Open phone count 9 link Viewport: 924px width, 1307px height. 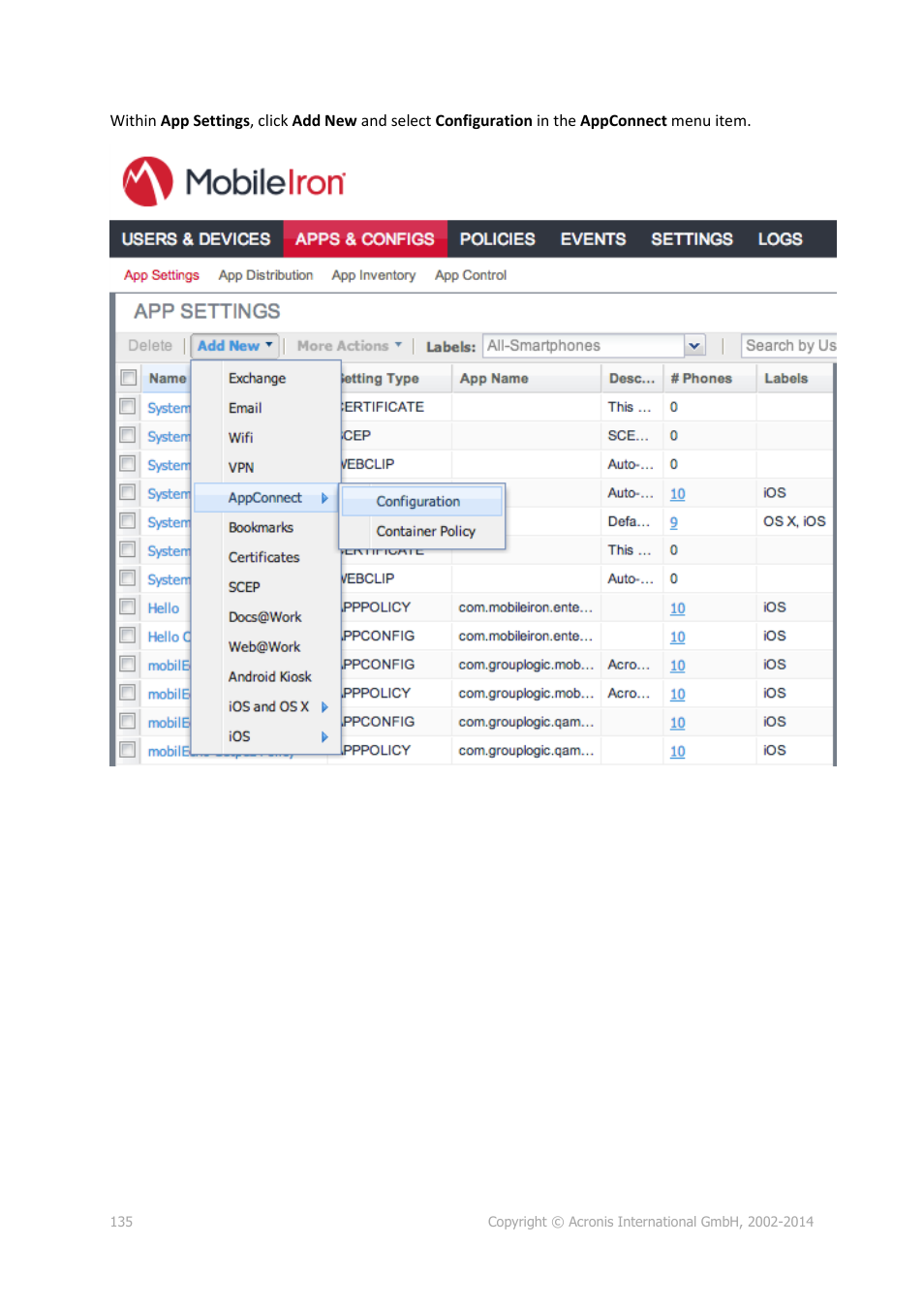[673, 522]
